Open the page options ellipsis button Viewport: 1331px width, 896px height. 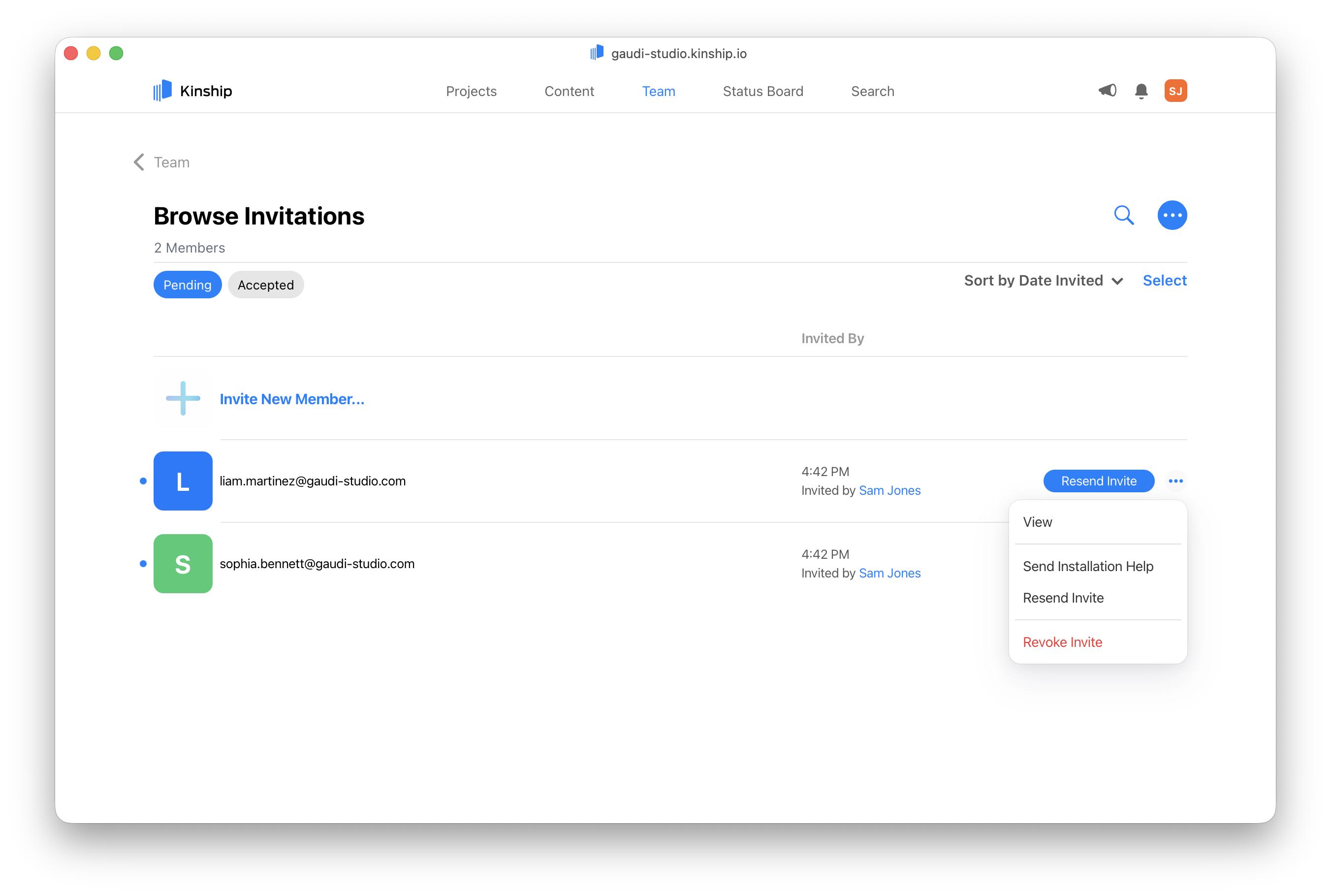[x=1172, y=216]
